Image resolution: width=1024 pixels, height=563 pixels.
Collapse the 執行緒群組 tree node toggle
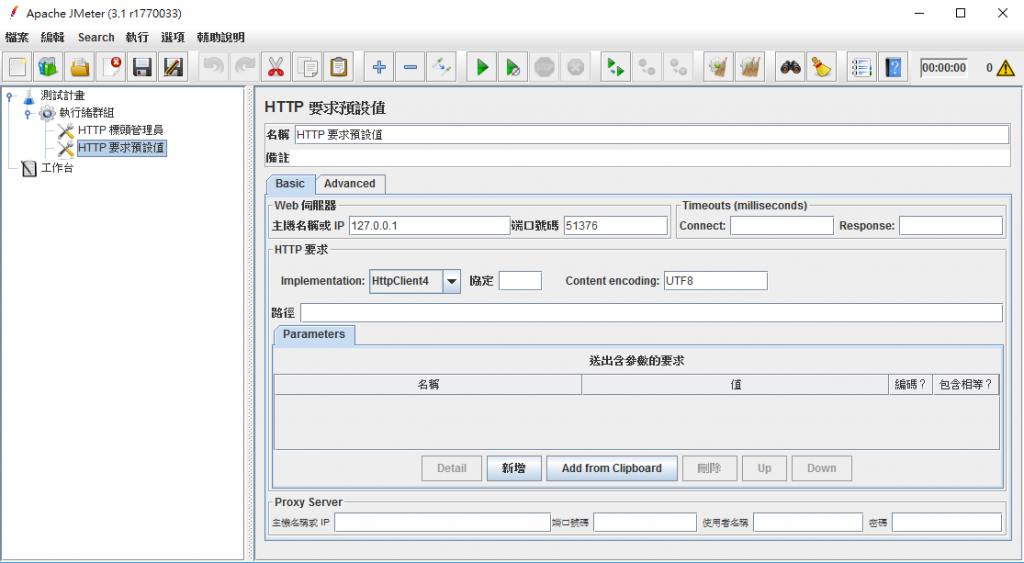point(28,114)
